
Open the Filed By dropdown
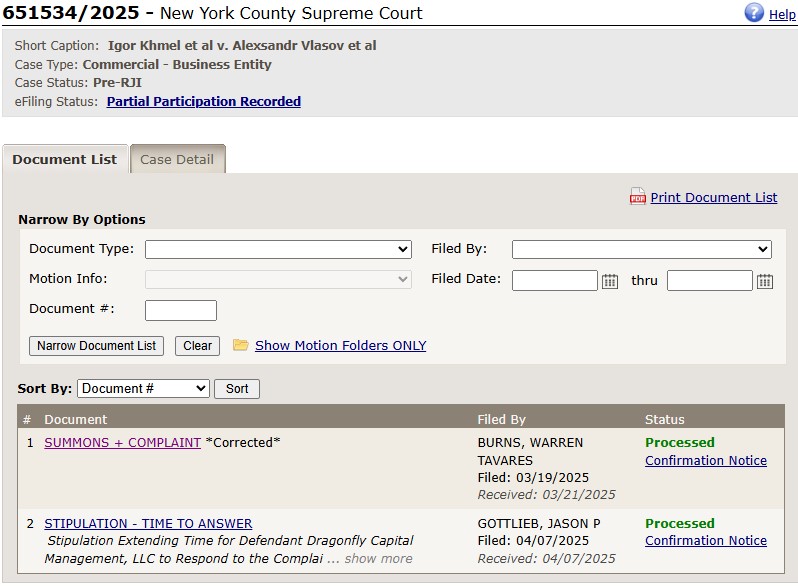coord(641,249)
